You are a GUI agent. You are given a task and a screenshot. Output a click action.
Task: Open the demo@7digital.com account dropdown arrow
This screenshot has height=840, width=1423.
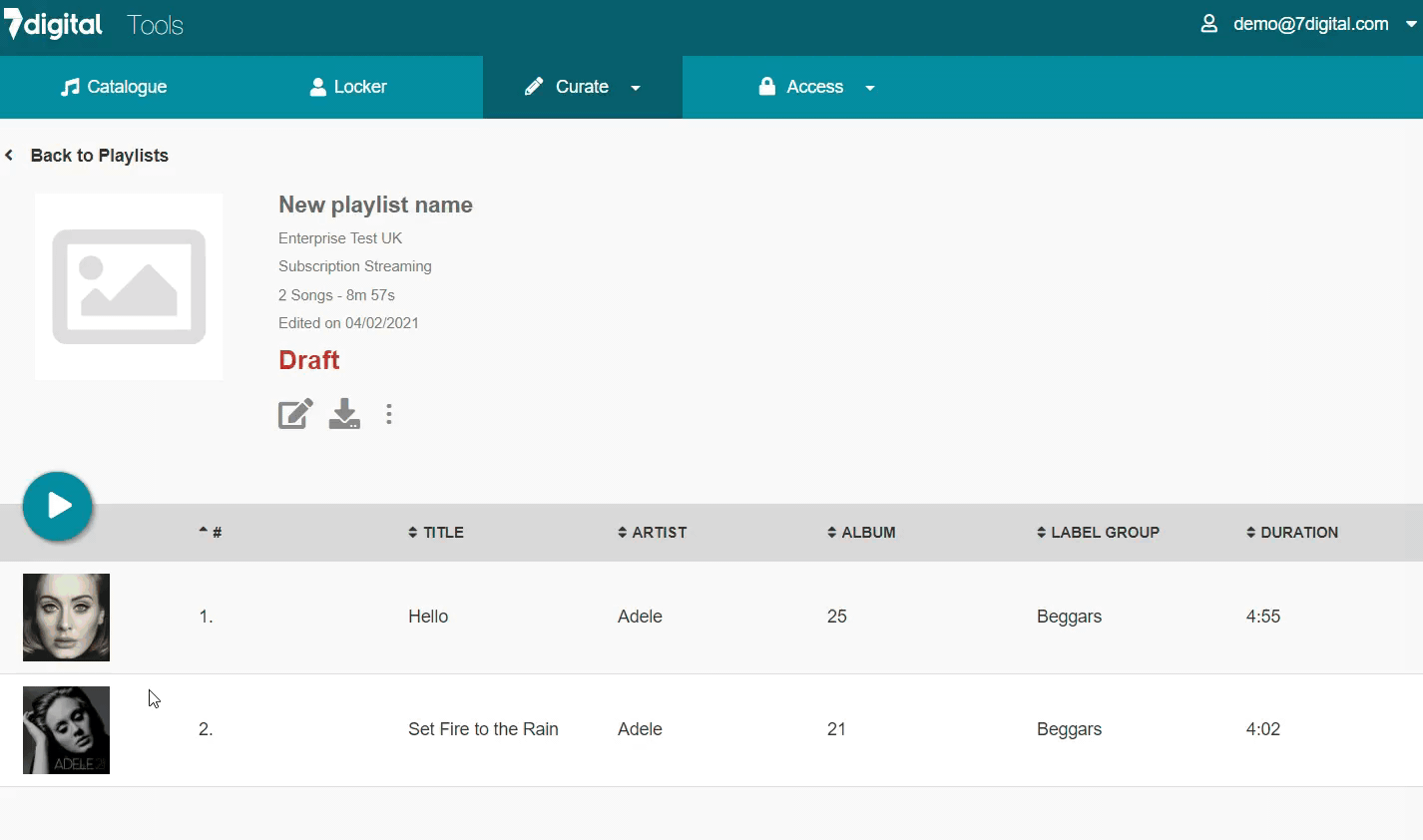tap(1411, 25)
